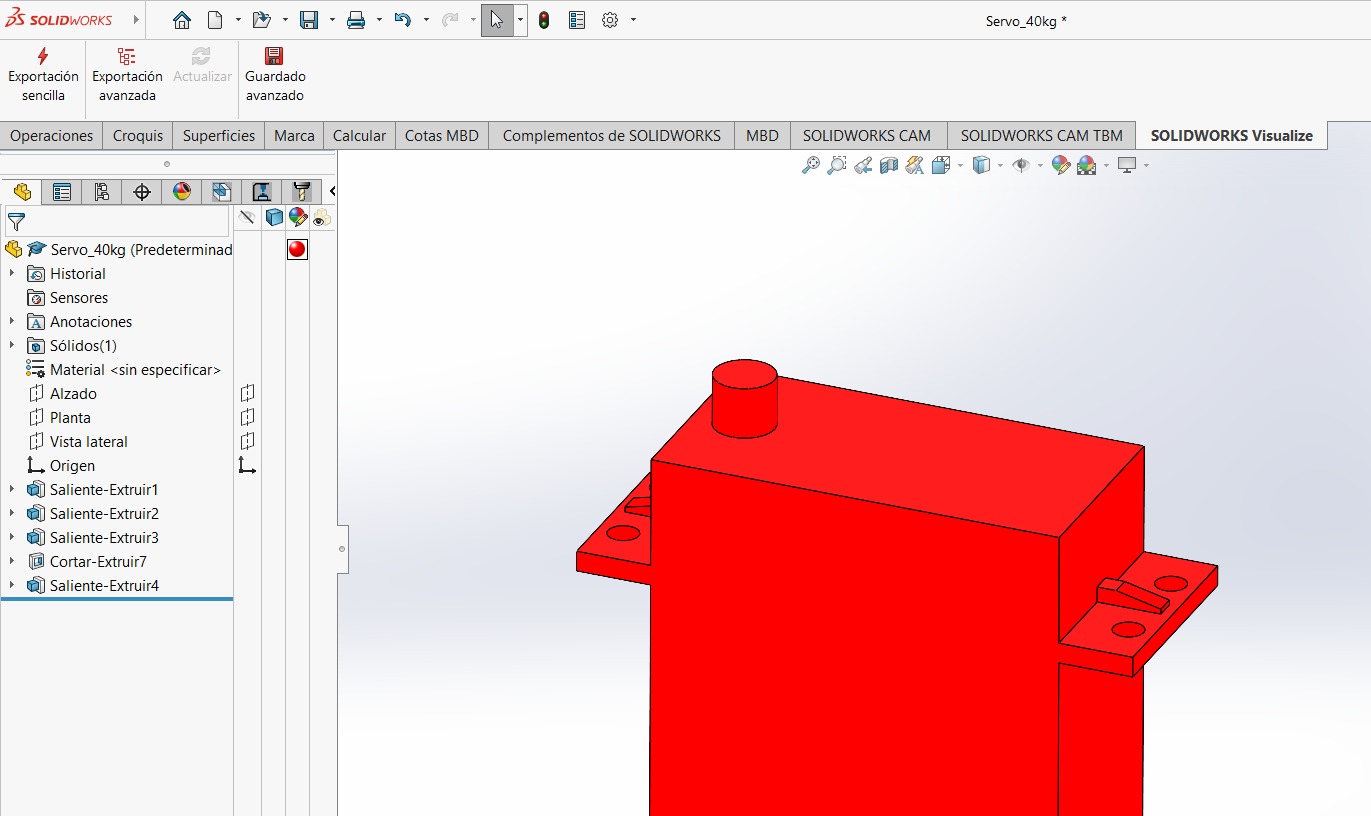Open the DisplayManager colored-ball panel
Viewport: 1371px width, 816px height.
[x=181, y=191]
